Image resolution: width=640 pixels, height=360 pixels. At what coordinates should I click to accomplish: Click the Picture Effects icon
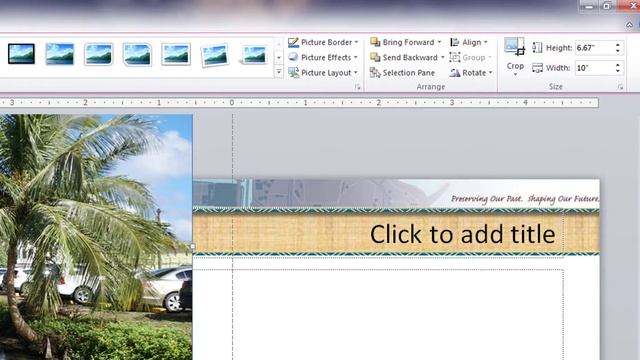pos(293,57)
